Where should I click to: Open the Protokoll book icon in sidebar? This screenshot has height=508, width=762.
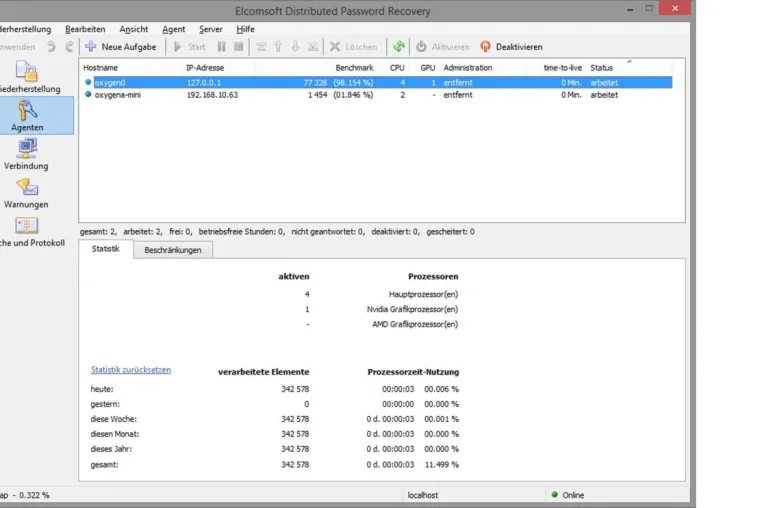[x=27, y=226]
